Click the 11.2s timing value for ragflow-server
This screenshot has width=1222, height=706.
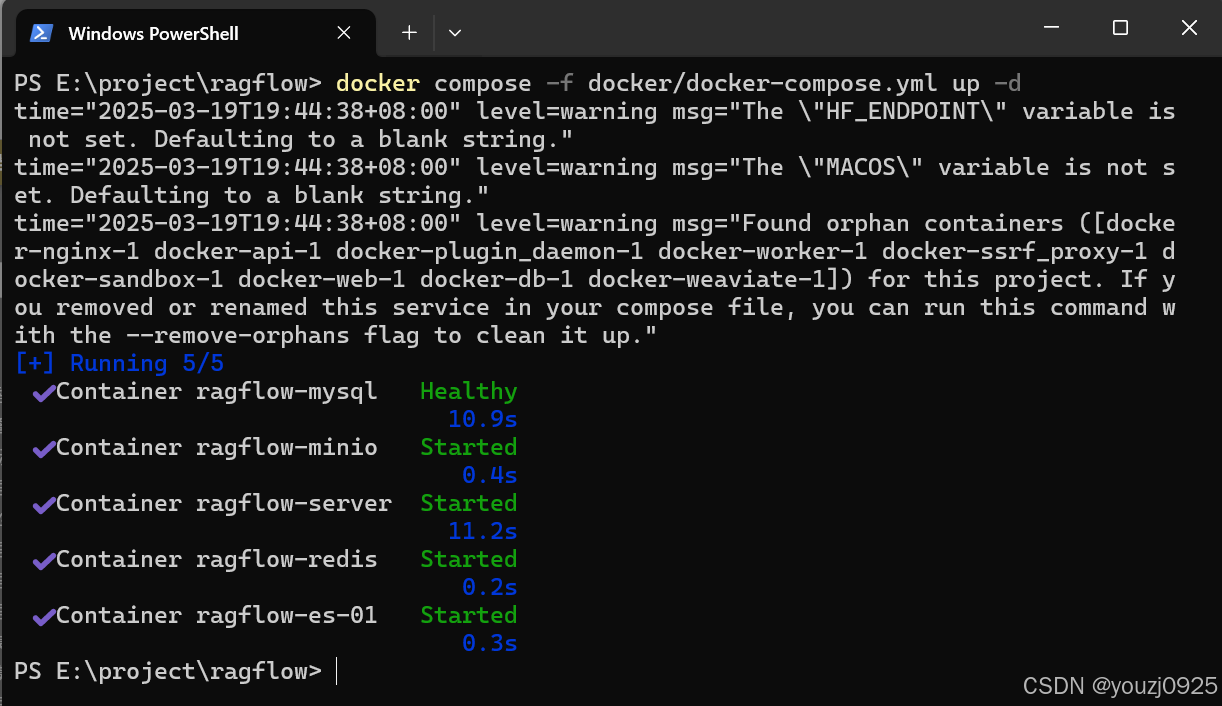(483, 531)
